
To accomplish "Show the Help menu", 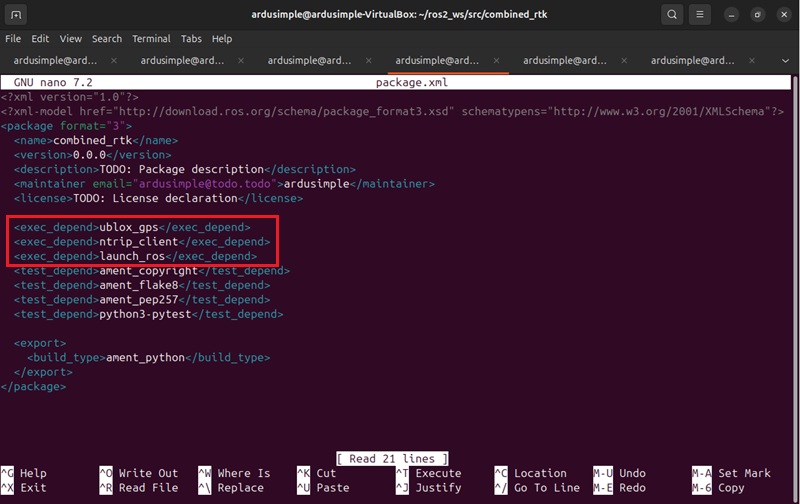I will click(x=222, y=38).
